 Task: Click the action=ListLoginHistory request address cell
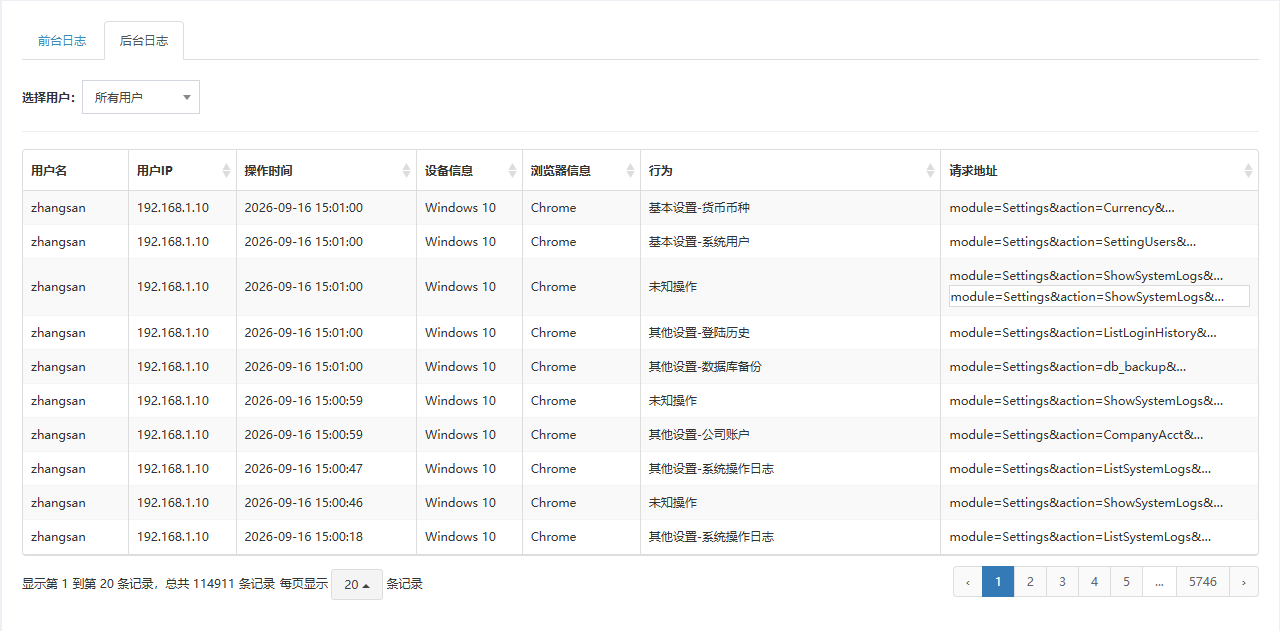1099,333
